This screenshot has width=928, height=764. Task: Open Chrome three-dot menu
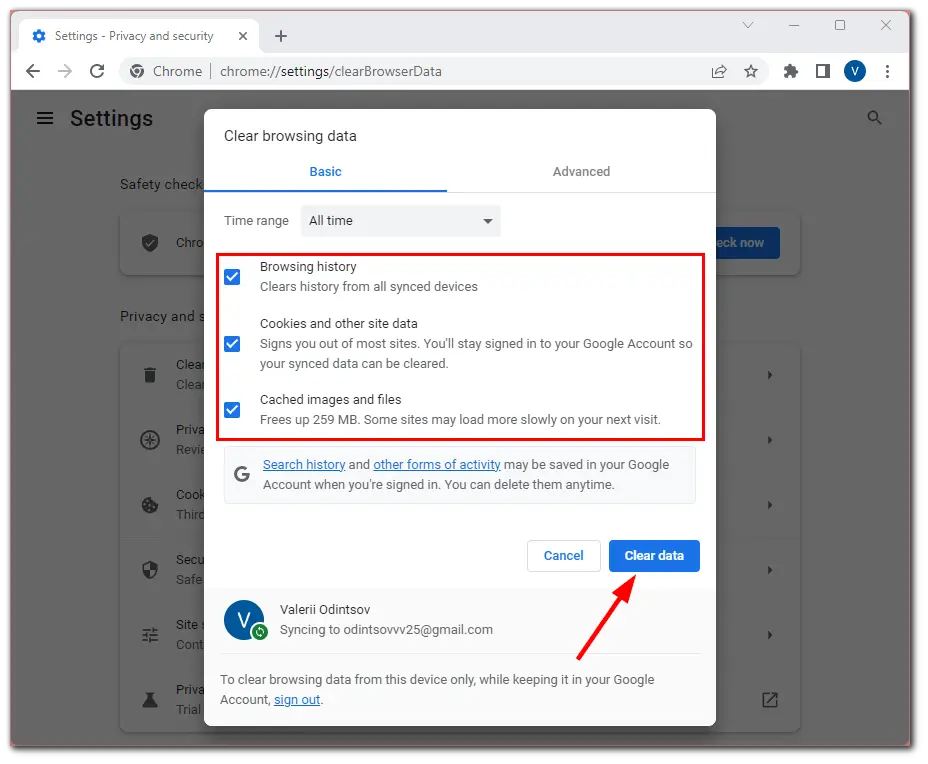click(x=887, y=72)
